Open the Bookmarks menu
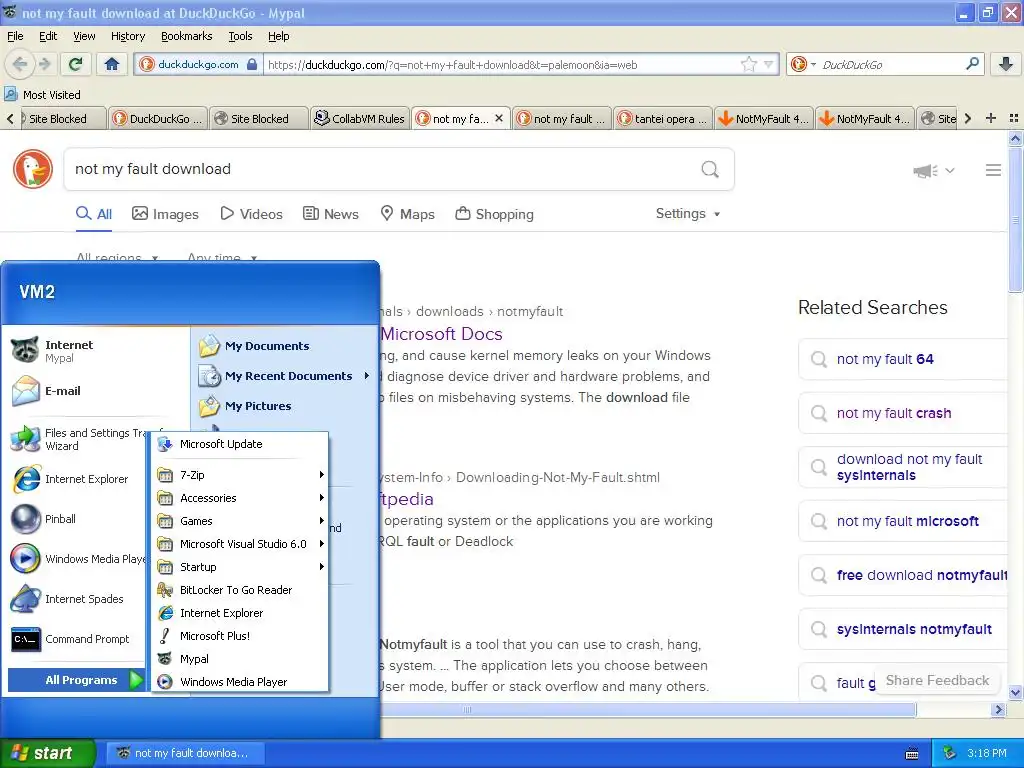 tap(187, 36)
